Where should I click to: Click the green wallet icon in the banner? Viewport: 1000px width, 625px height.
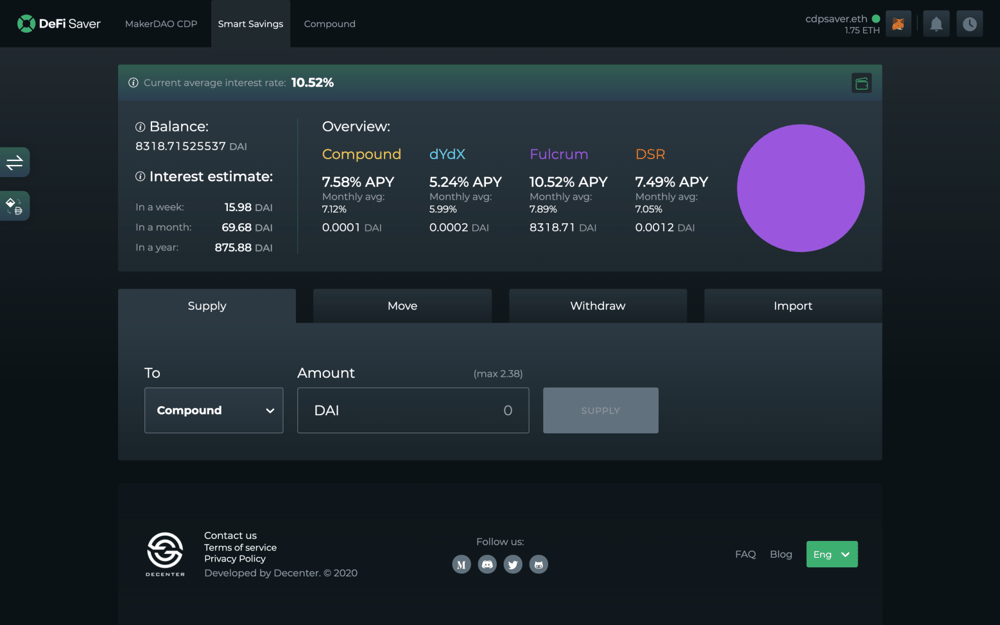click(x=861, y=83)
